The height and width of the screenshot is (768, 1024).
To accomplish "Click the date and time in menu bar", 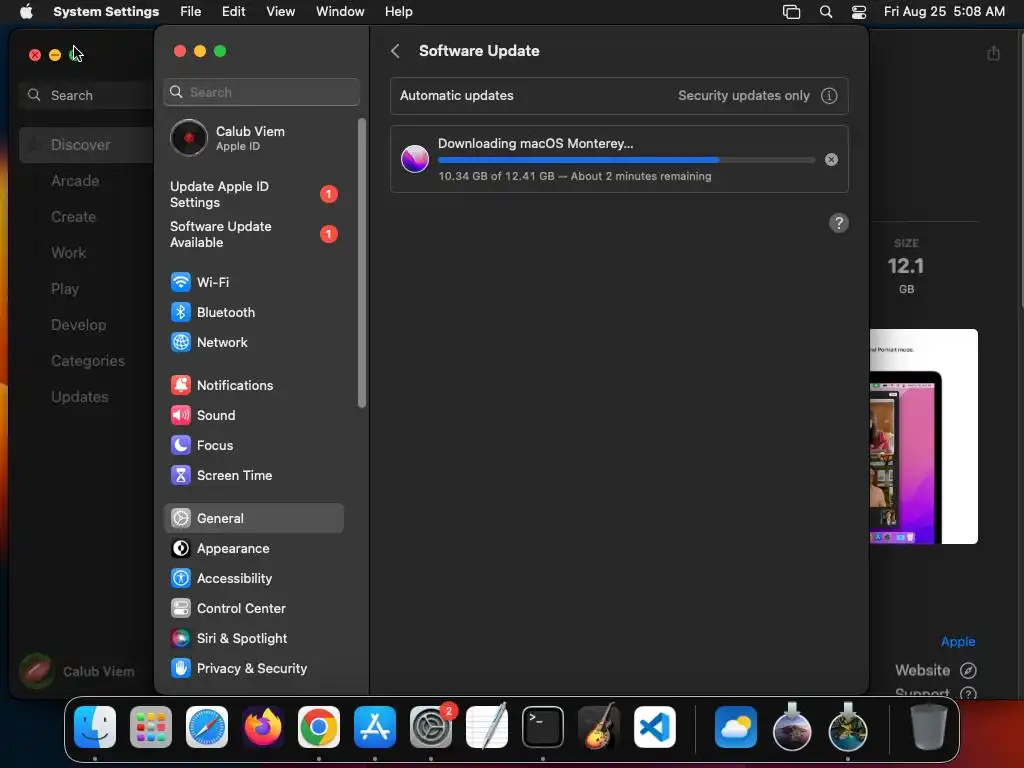I will pos(944,12).
